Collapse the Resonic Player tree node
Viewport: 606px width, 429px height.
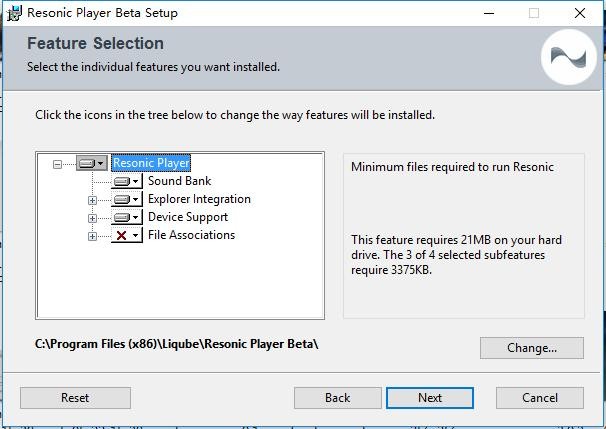(57, 164)
